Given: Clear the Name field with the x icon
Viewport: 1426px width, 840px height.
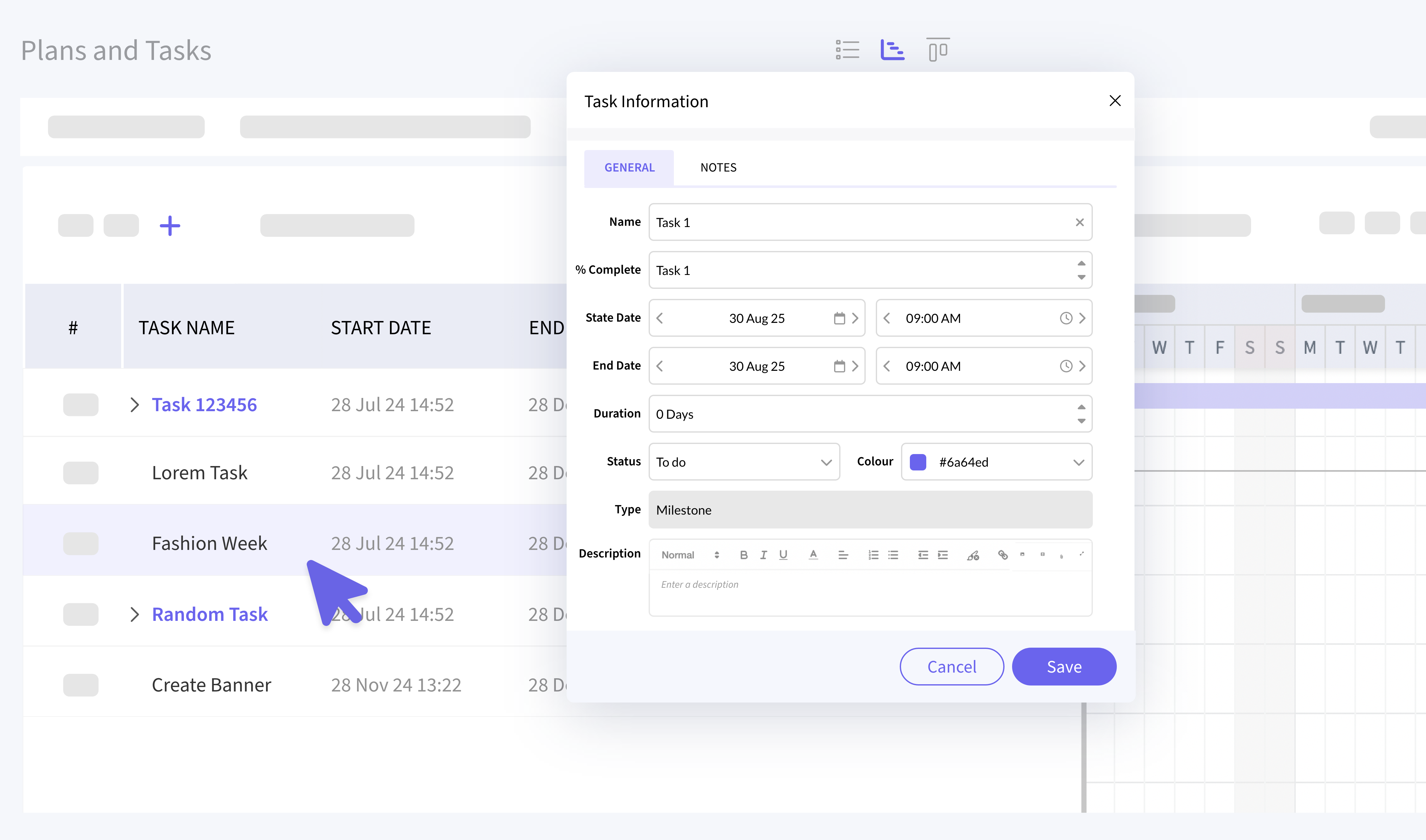Looking at the screenshot, I should (1079, 222).
